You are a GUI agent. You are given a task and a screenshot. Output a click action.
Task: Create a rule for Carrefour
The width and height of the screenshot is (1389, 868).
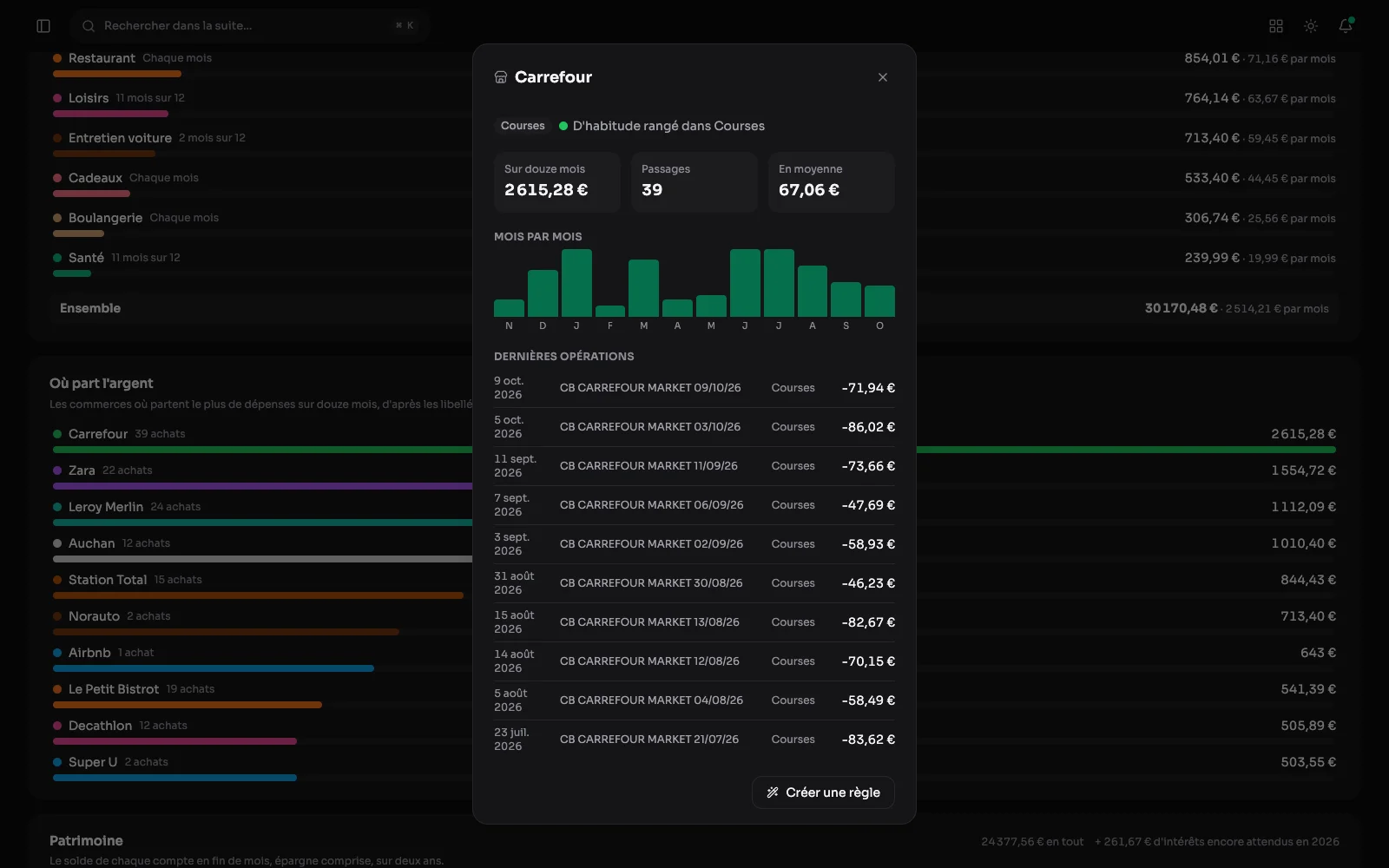823,792
